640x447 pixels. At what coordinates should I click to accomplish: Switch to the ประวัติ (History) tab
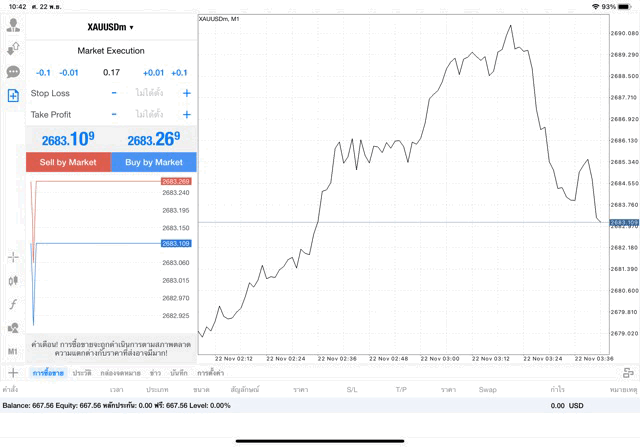82,373
